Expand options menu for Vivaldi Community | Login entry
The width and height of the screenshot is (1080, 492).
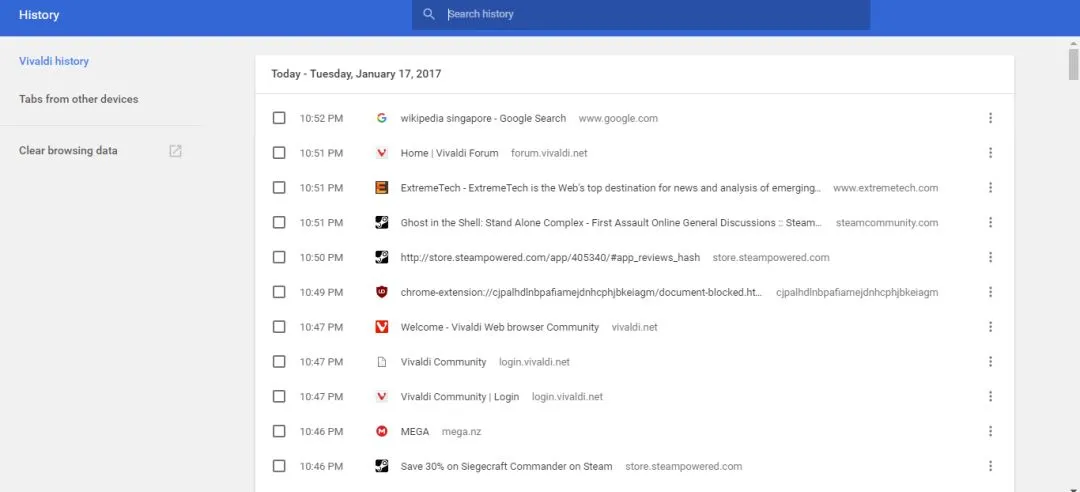990,396
